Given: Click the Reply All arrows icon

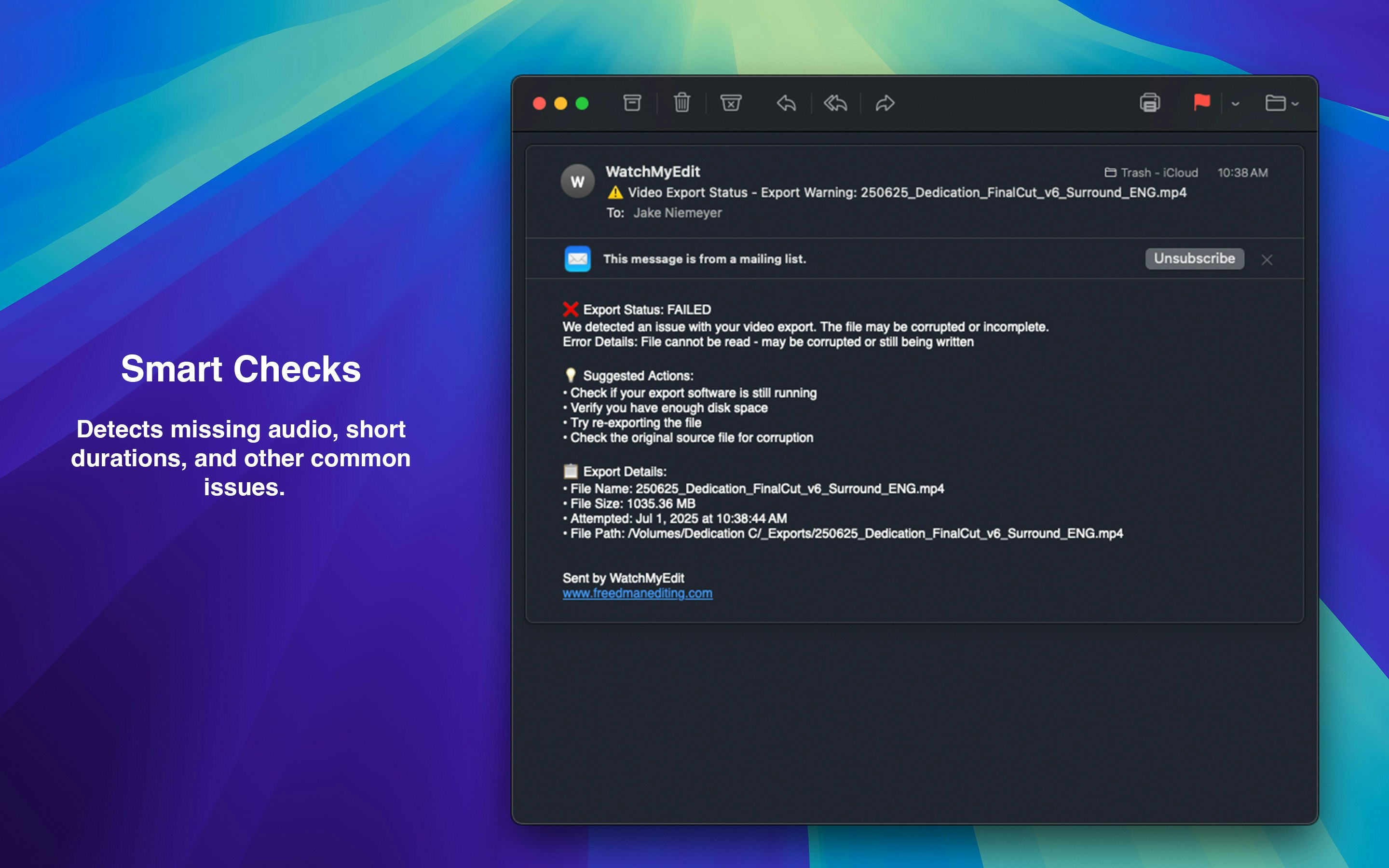Looking at the screenshot, I should point(836,103).
